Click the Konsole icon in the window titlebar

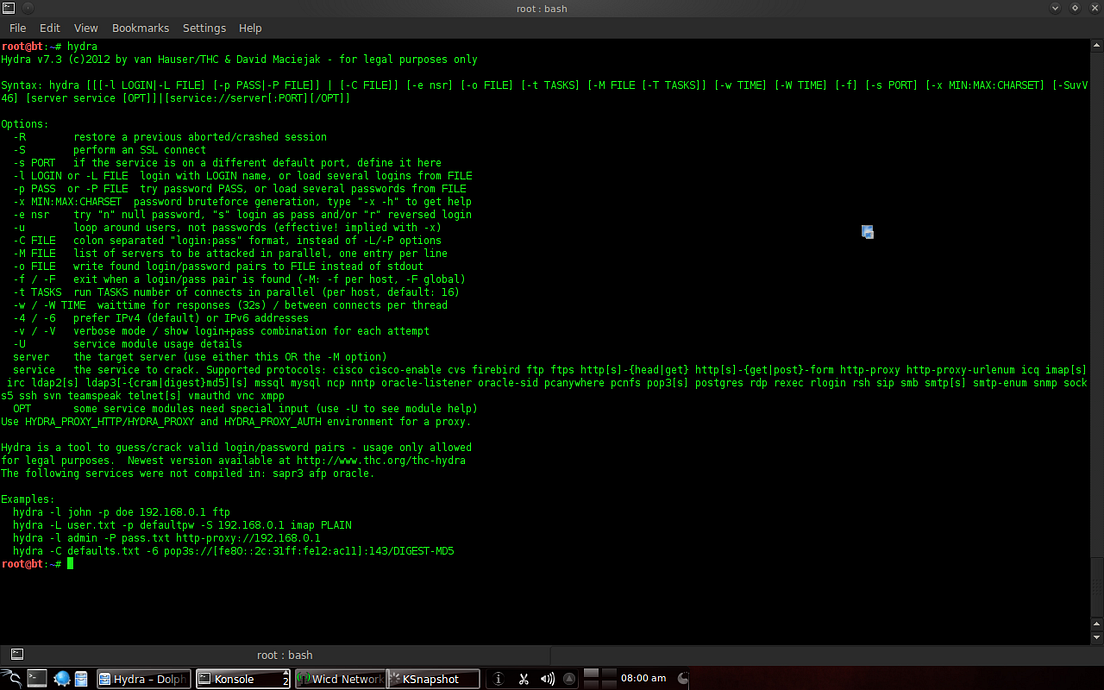pos(9,8)
